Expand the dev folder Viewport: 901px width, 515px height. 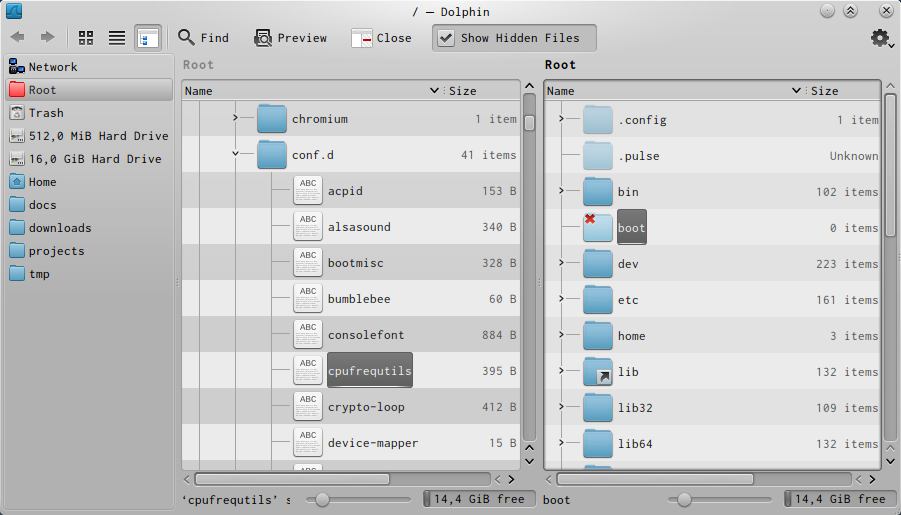tap(561, 262)
